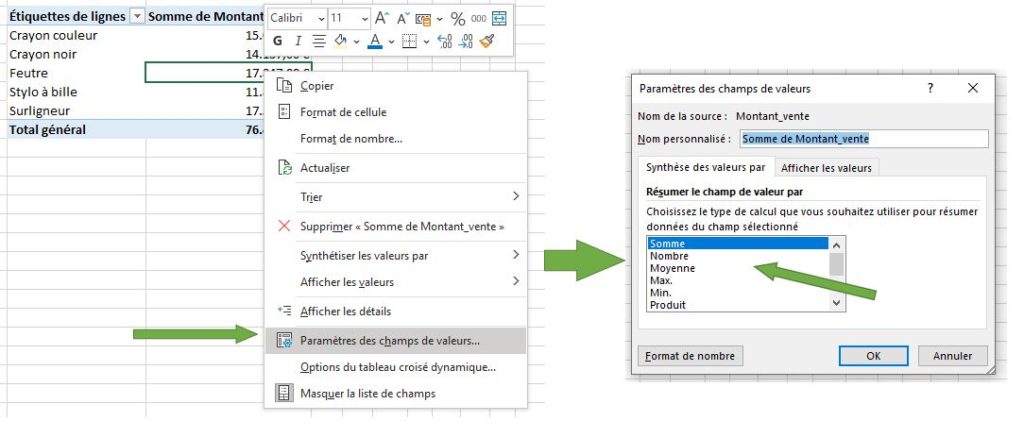This screenshot has width=1024, height=421.
Task: Apply the font color A
Action: (x=374, y=41)
